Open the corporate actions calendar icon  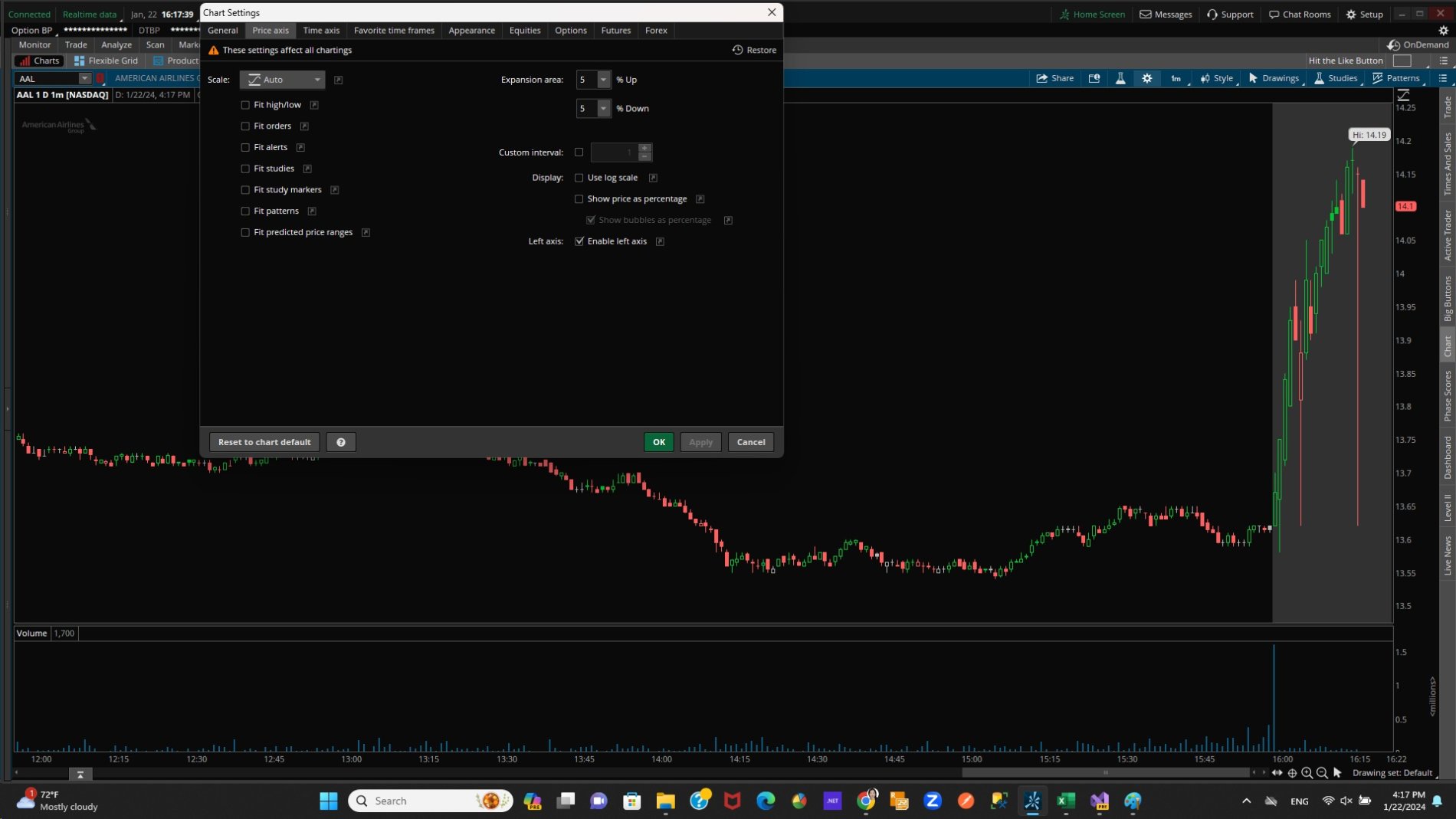[1094, 78]
